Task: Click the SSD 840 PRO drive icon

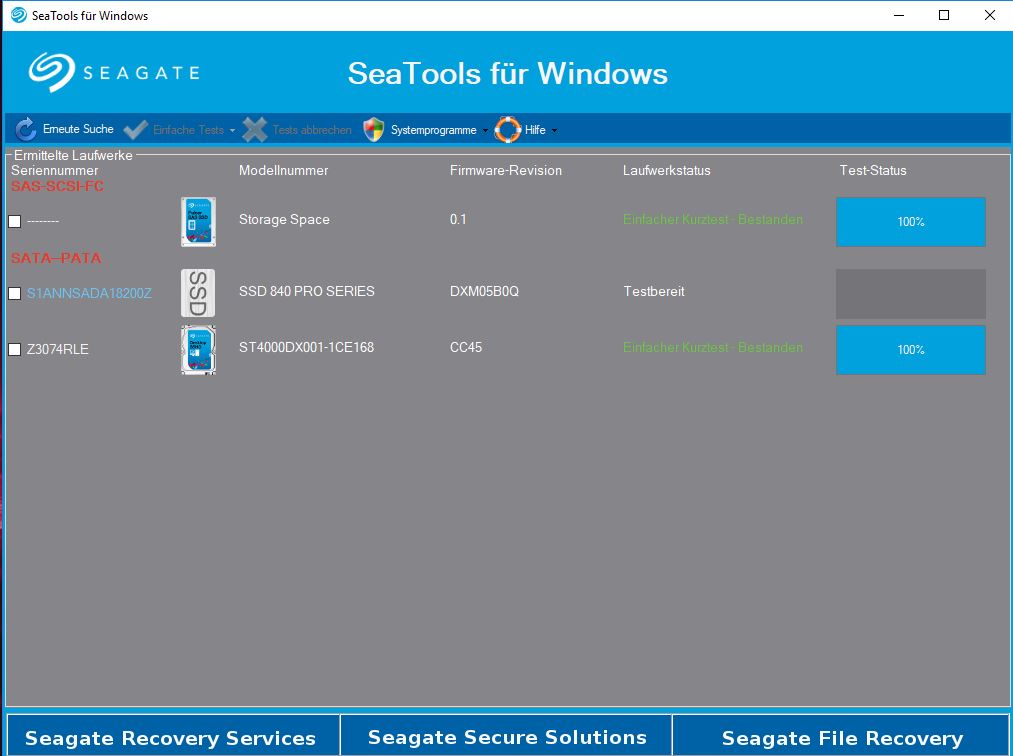Action: click(x=198, y=293)
